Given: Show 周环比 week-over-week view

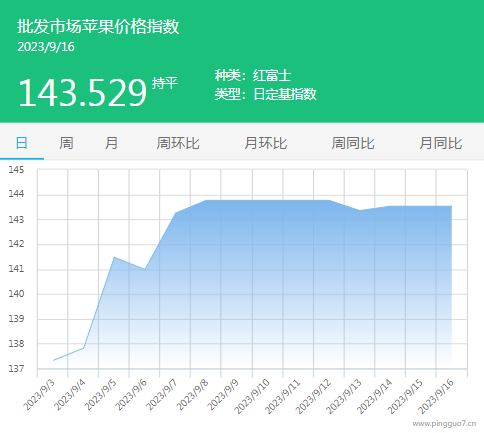Looking at the screenshot, I should tap(178, 143).
